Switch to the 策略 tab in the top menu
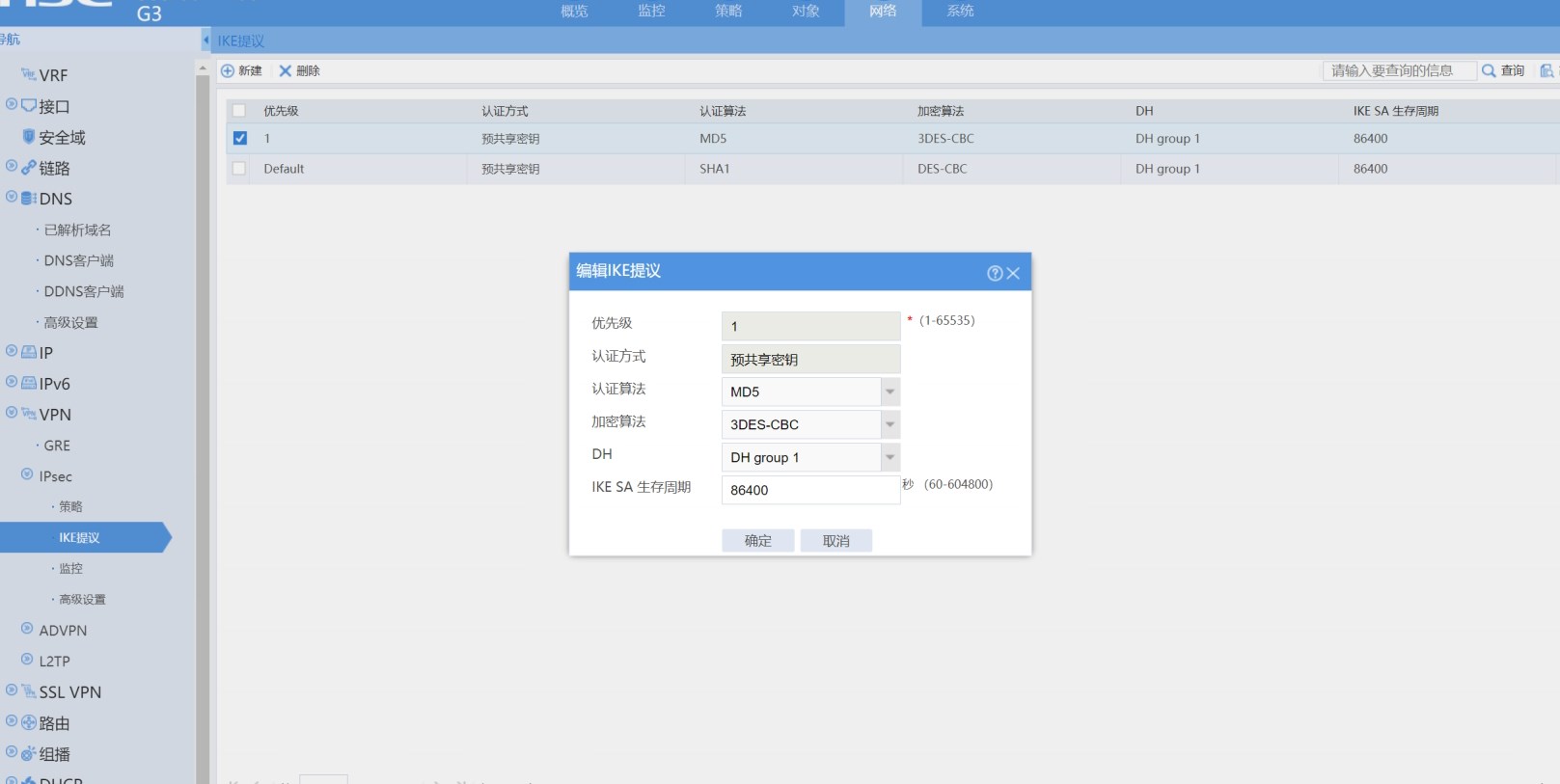The width and height of the screenshot is (1560, 784). pyautogui.click(x=728, y=12)
